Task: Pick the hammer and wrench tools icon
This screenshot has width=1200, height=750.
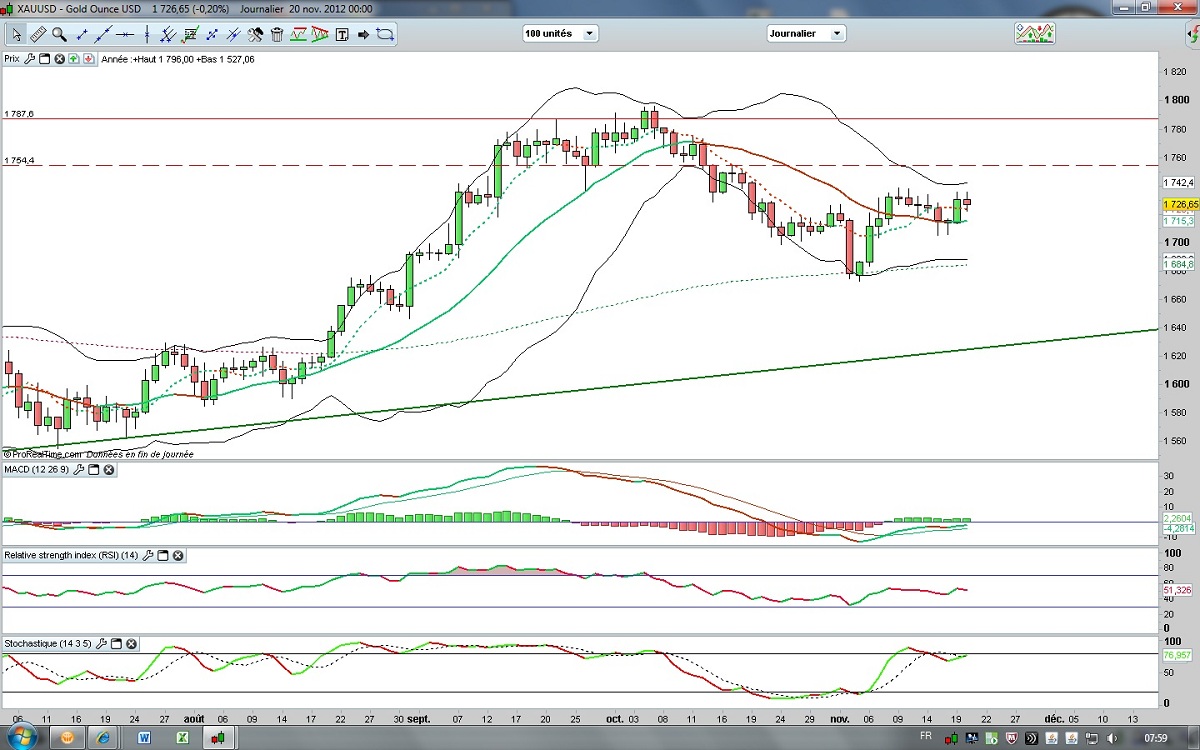Action: pyautogui.click(x=256, y=34)
